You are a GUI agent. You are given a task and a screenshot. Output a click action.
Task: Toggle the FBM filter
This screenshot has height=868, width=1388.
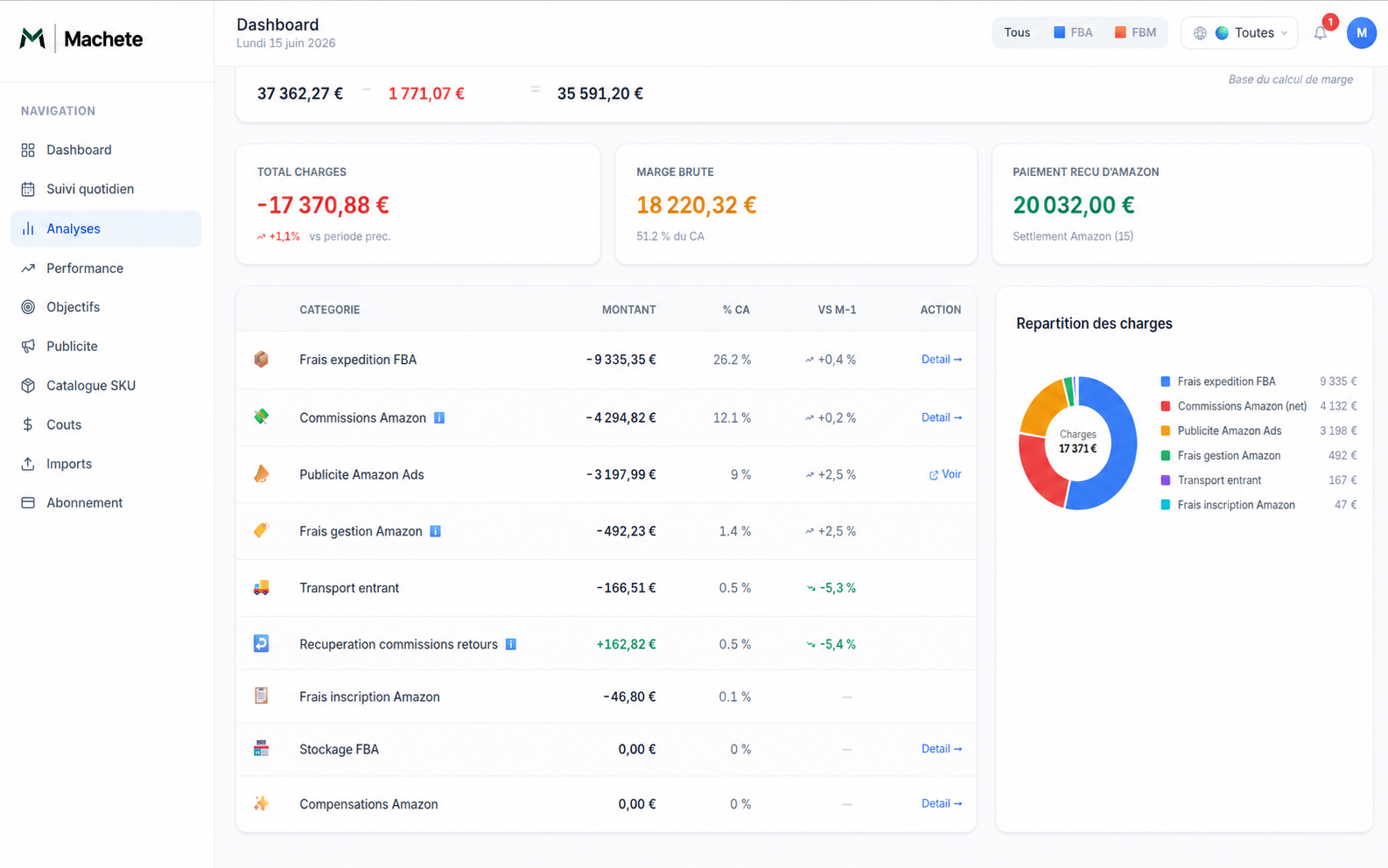pyautogui.click(x=1135, y=32)
